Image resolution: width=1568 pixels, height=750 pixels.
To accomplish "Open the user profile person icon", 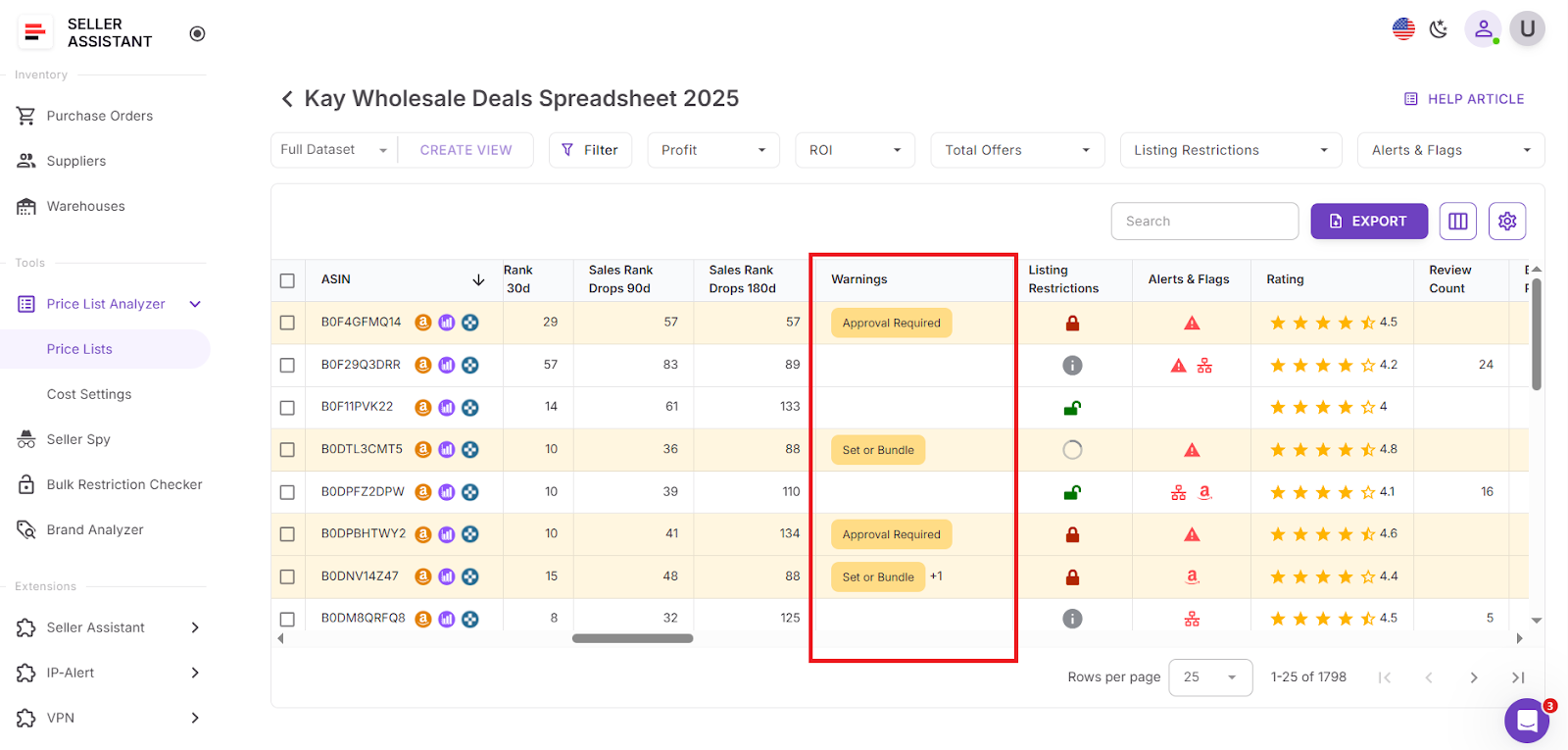I will (1484, 28).
